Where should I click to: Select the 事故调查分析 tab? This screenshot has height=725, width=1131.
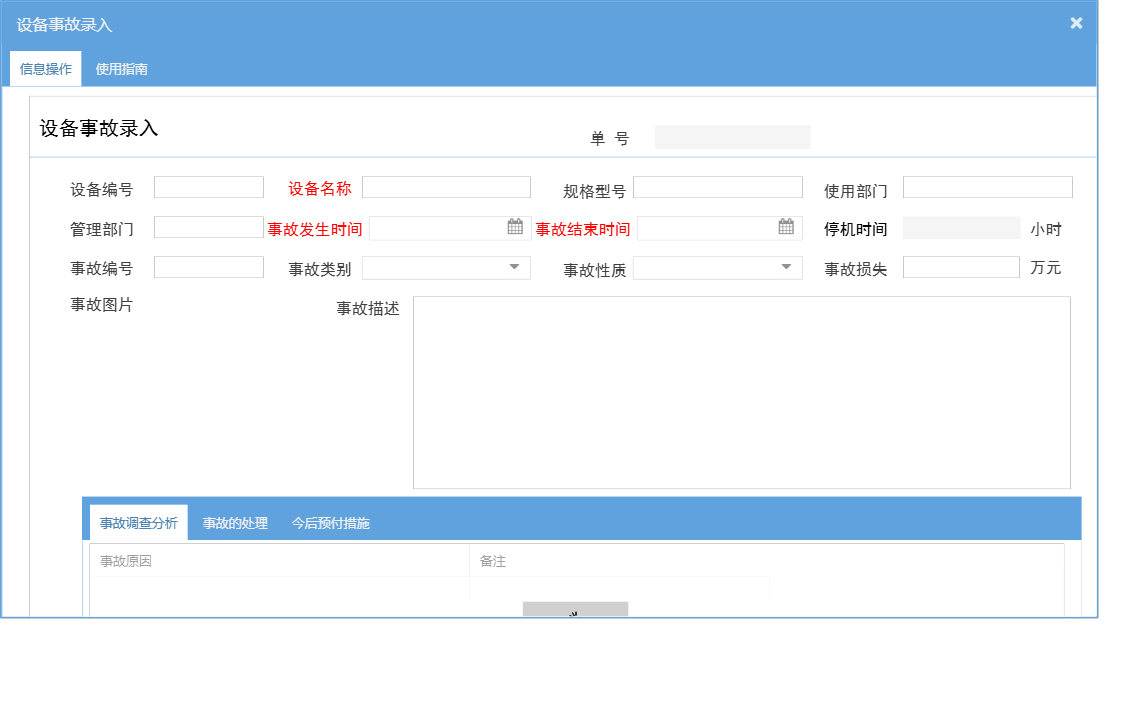(x=138, y=522)
